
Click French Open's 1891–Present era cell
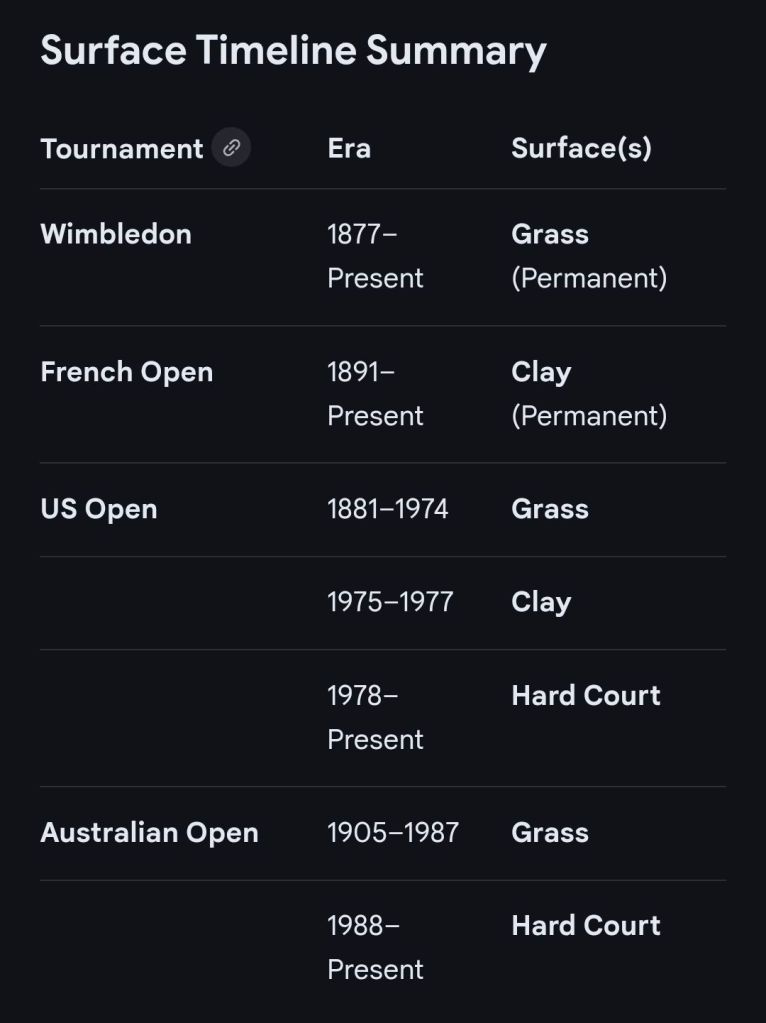[x=375, y=394]
